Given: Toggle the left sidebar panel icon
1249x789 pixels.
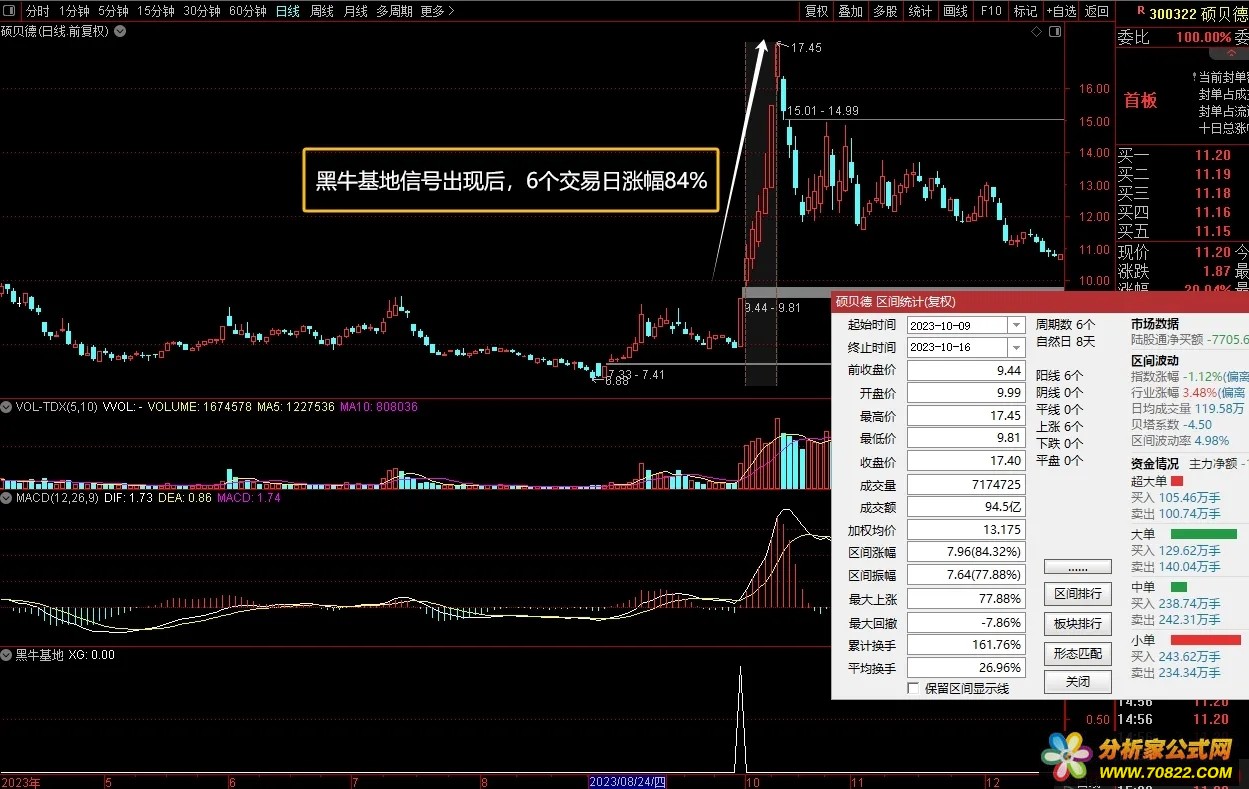Looking at the screenshot, I should click(x=10, y=11).
